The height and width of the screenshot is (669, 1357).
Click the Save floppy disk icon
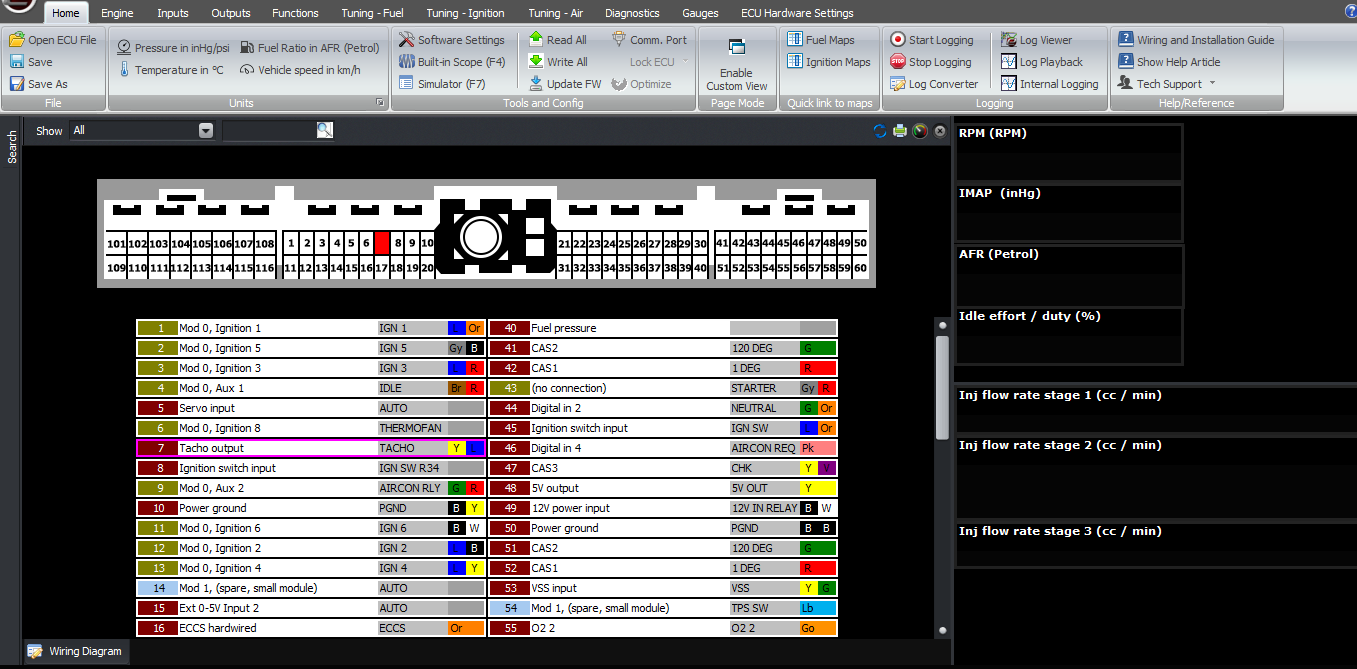pyautogui.click(x=17, y=62)
